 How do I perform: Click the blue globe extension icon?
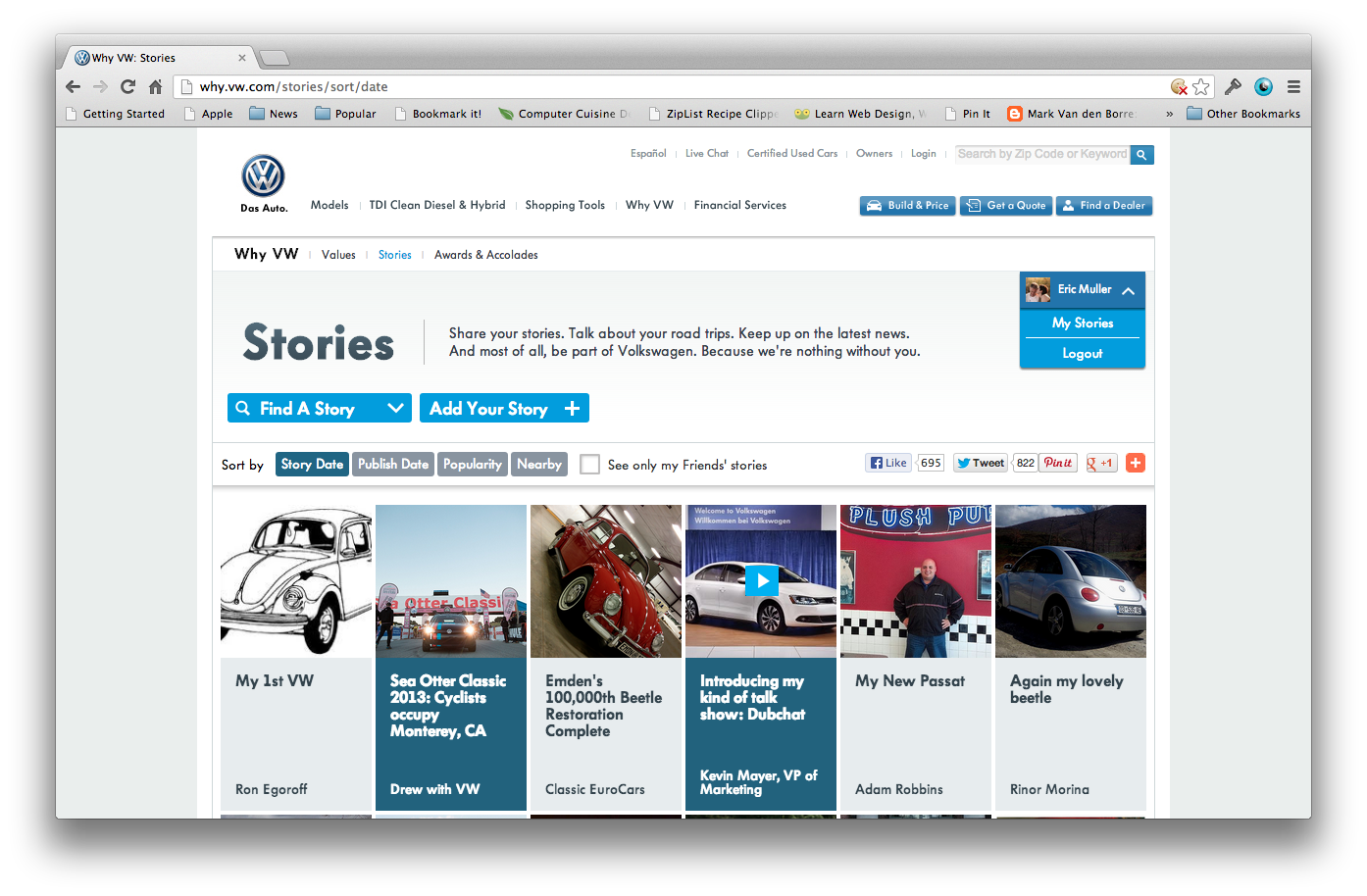pyautogui.click(x=1264, y=86)
